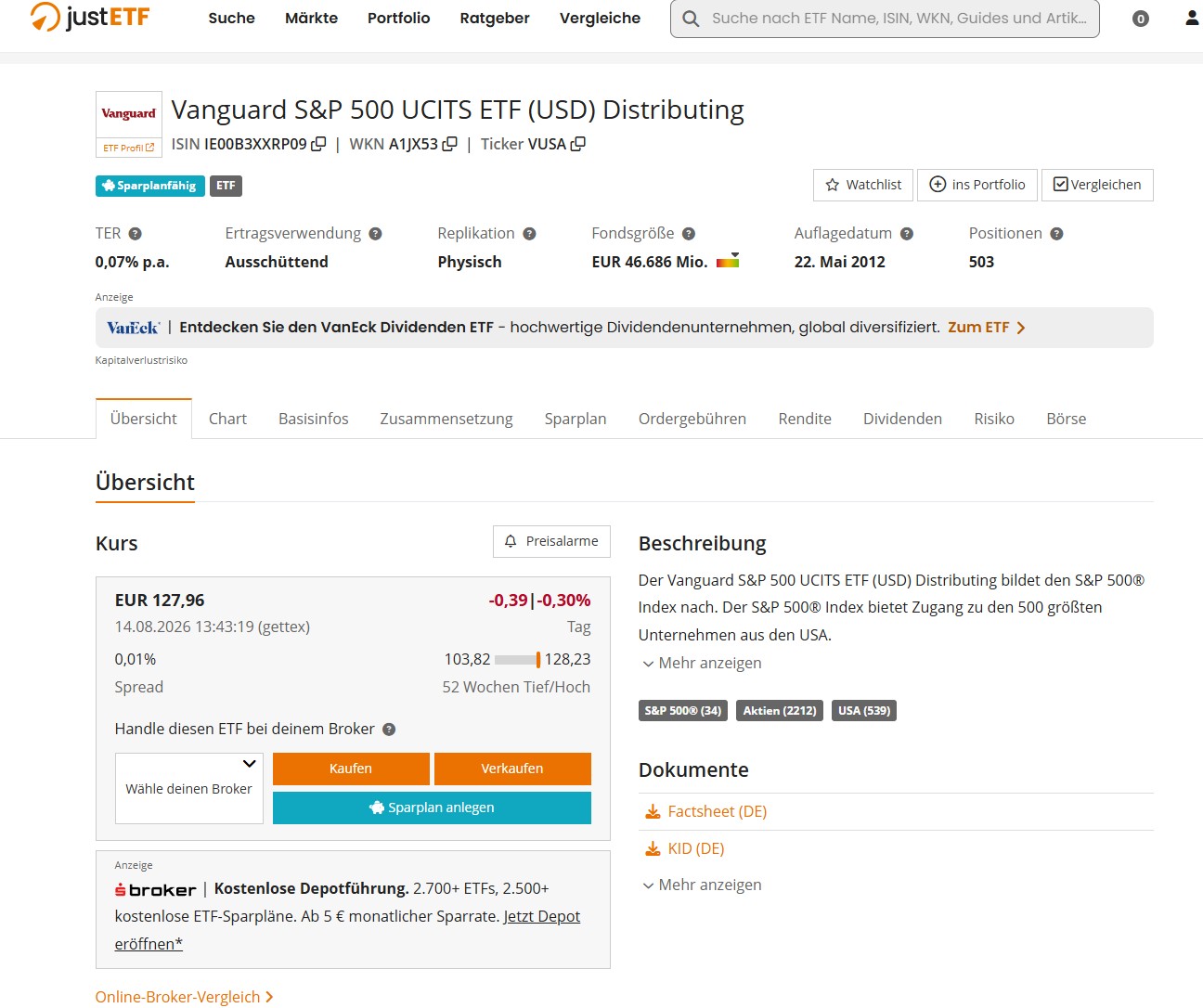Add ETF ins Portfolio
Image resolution: width=1203 pixels, height=1008 pixels.
(977, 185)
